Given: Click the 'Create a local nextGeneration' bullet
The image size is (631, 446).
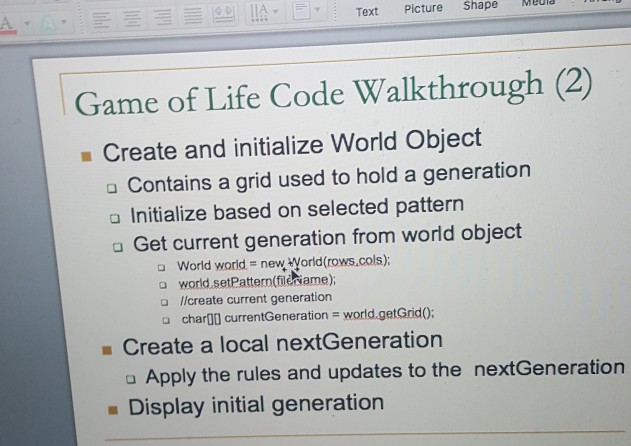Looking at the screenshot, I should (x=283, y=343).
